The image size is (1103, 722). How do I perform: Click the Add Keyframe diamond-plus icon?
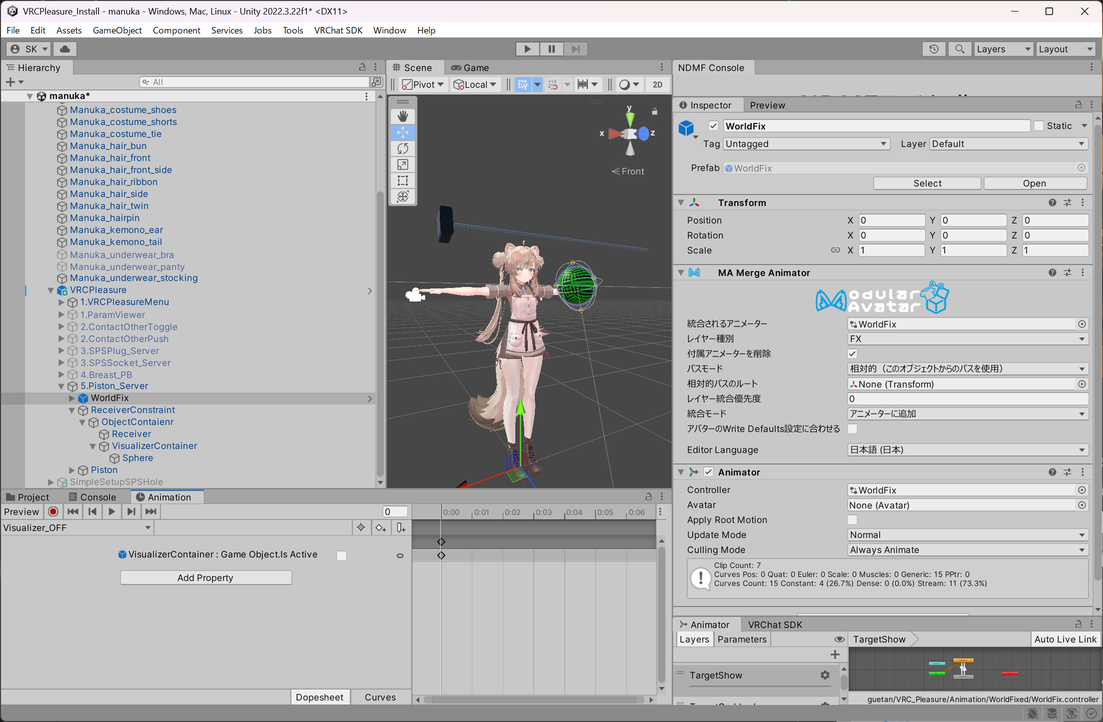tap(381, 527)
